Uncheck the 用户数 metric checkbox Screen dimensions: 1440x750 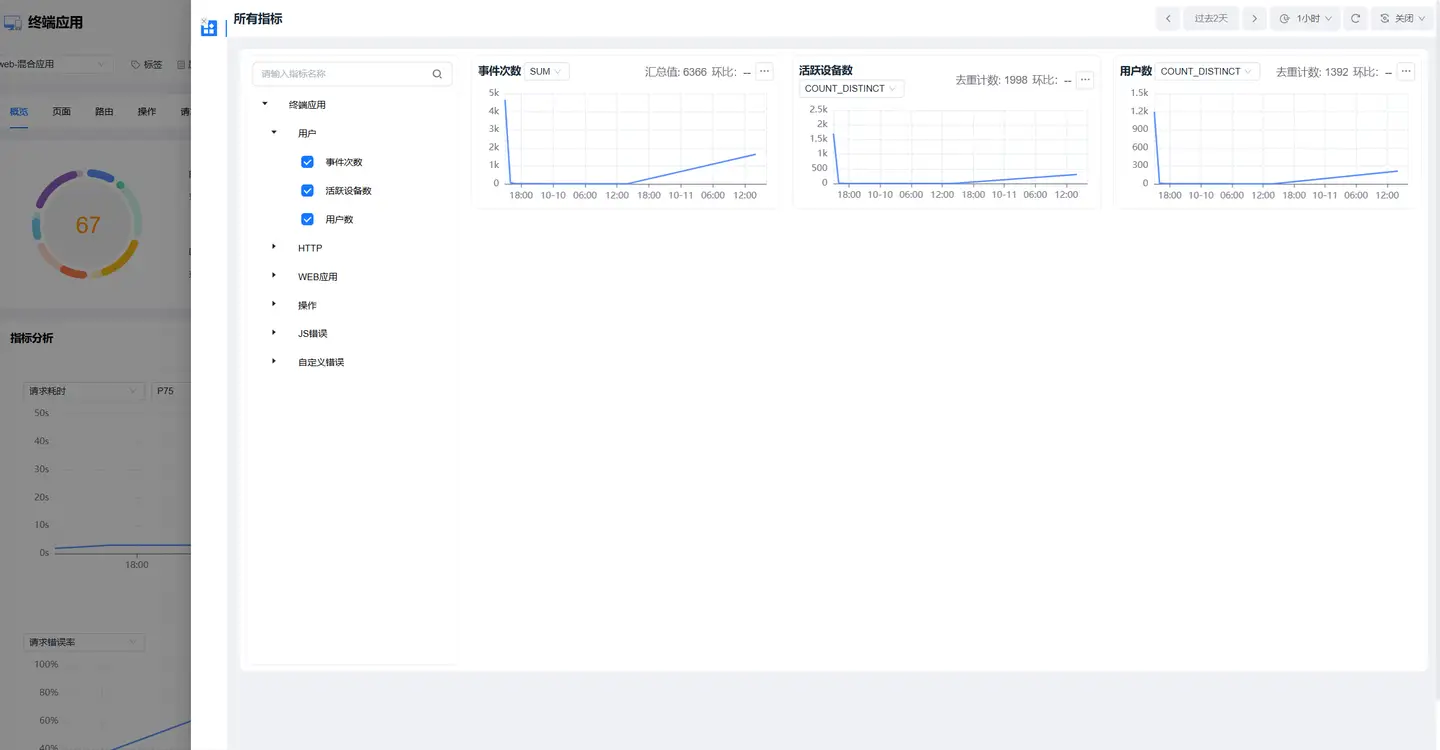[307, 219]
